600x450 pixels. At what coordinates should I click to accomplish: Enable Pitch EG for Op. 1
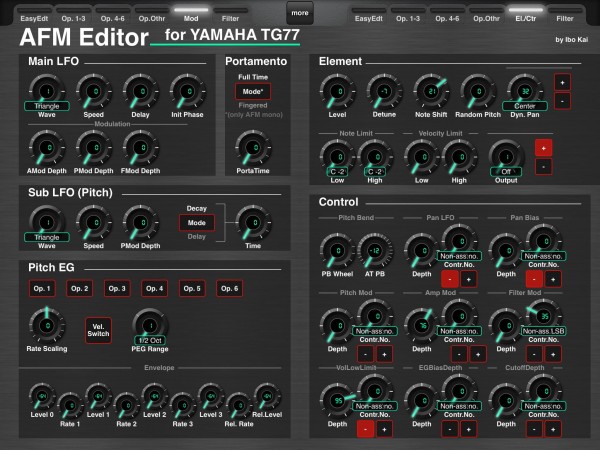click(x=42, y=289)
